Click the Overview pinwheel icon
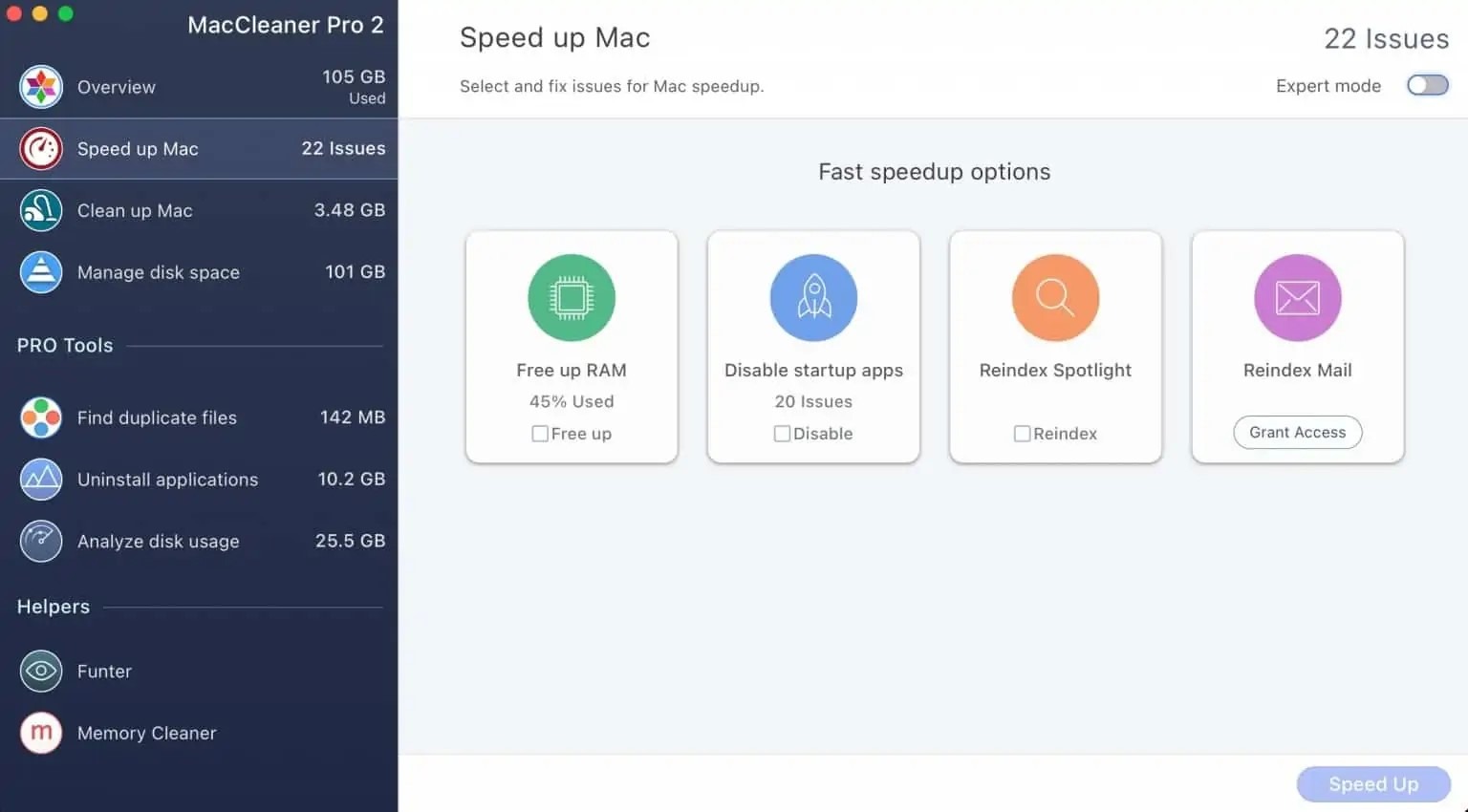1468x812 pixels. click(x=41, y=87)
